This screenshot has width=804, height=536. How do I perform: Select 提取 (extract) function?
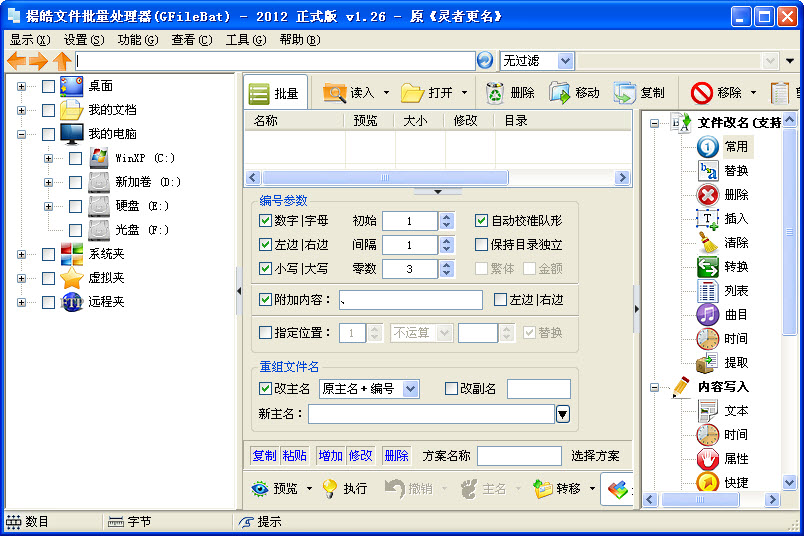736,363
